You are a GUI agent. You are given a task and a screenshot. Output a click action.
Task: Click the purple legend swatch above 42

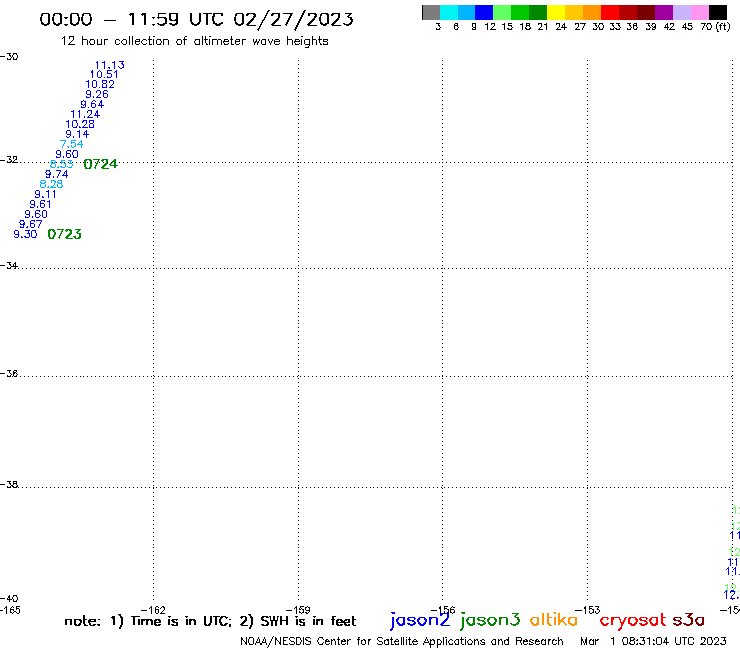click(x=664, y=12)
